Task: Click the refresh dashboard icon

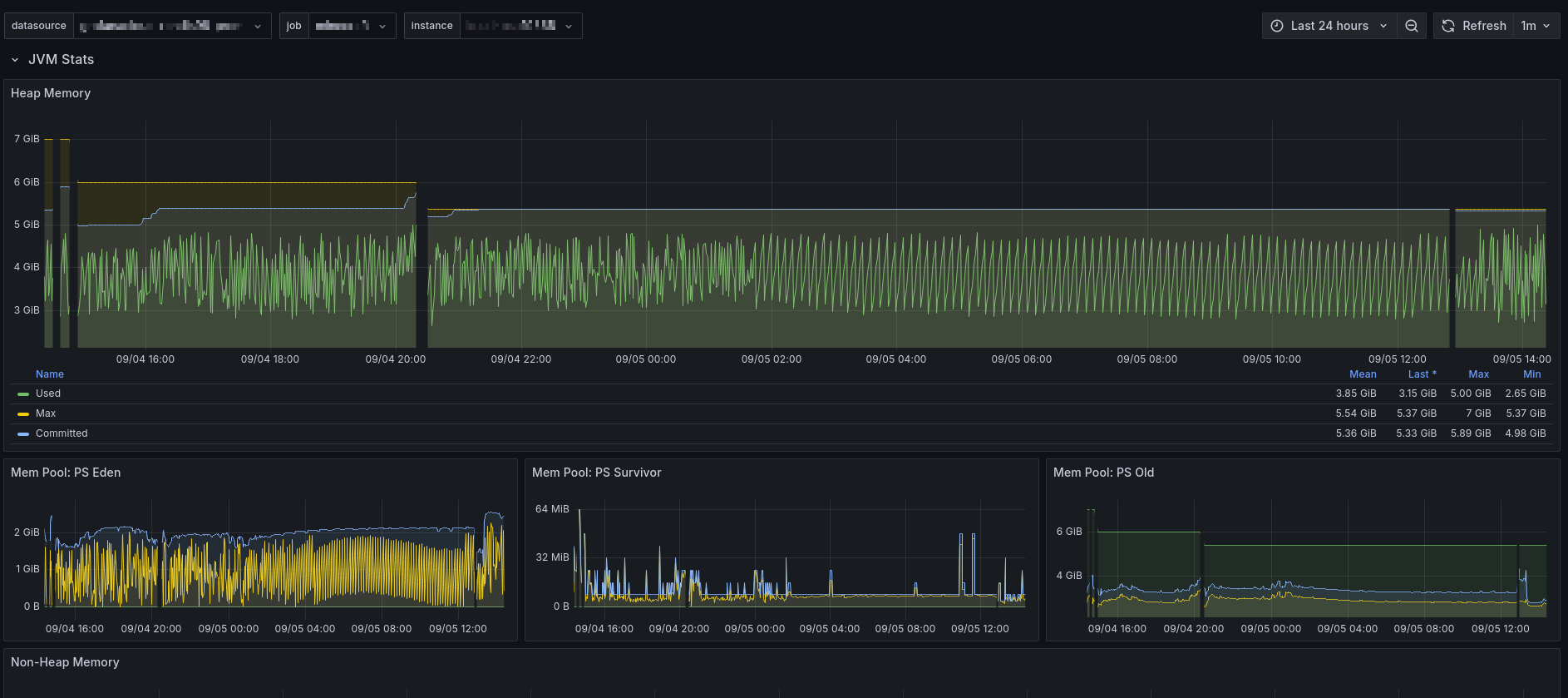Action: point(1448,26)
